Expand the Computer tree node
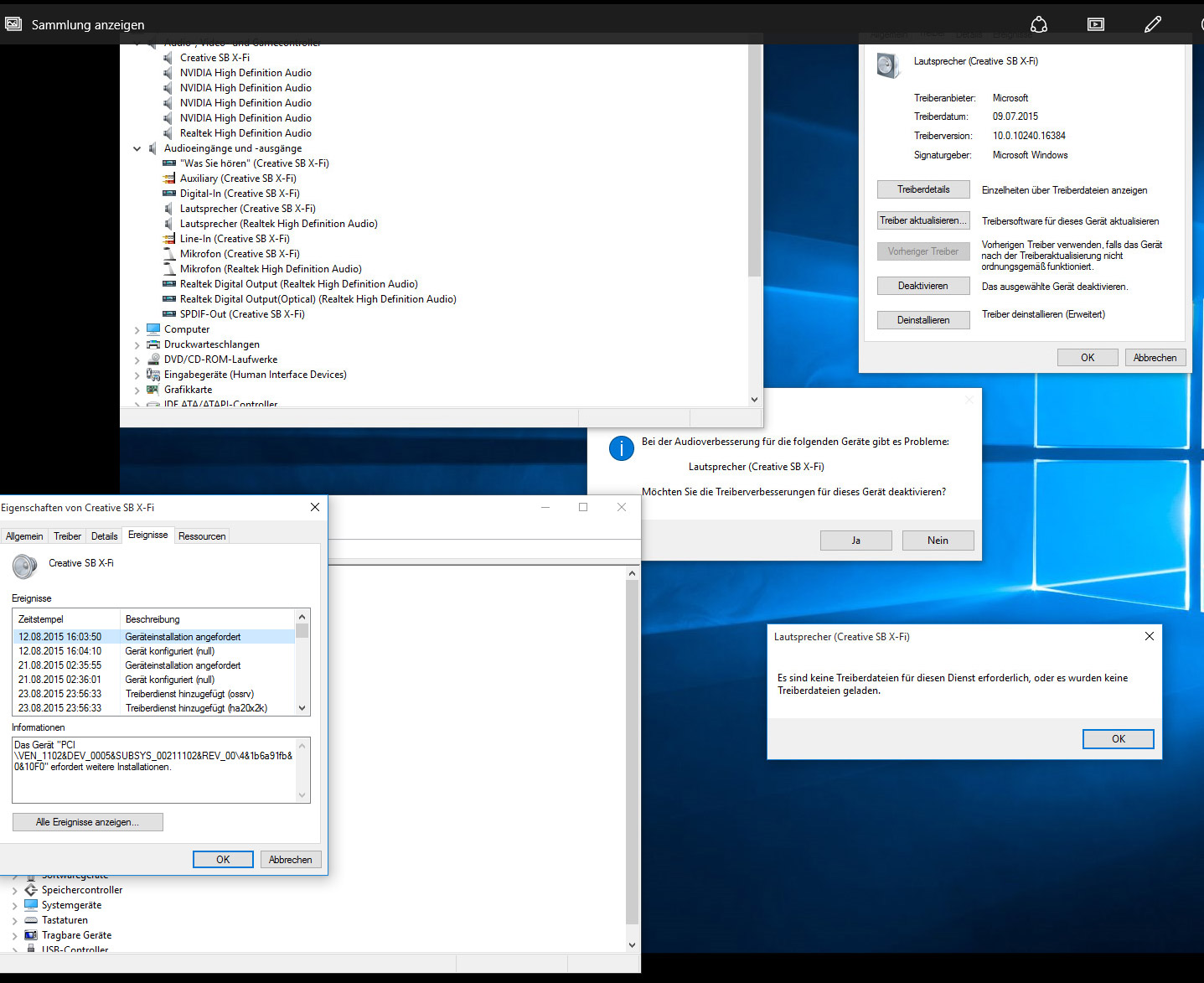 (137, 330)
